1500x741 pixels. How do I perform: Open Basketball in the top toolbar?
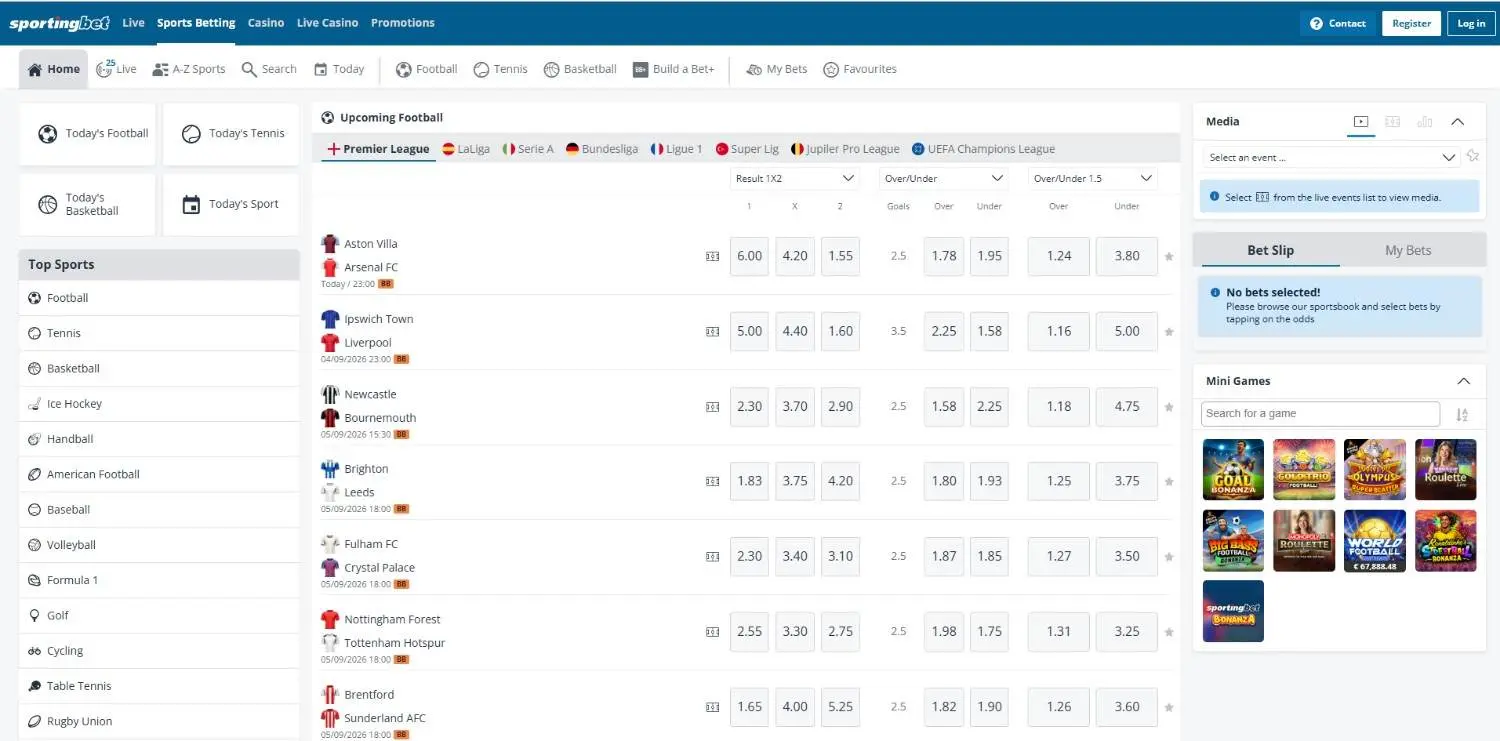click(580, 69)
